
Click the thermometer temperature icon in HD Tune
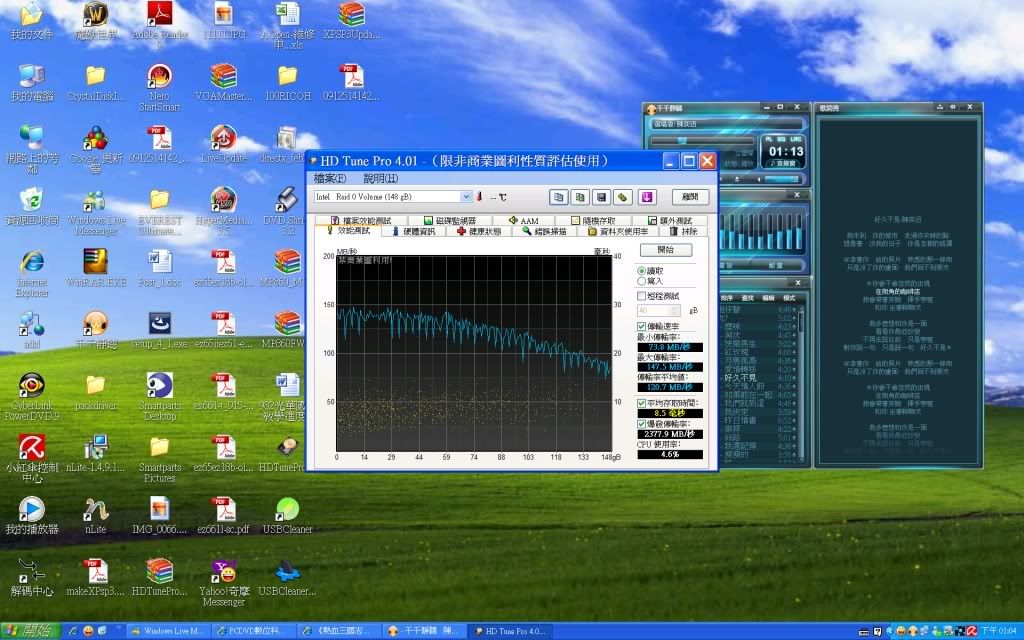[x=479, y=197]
